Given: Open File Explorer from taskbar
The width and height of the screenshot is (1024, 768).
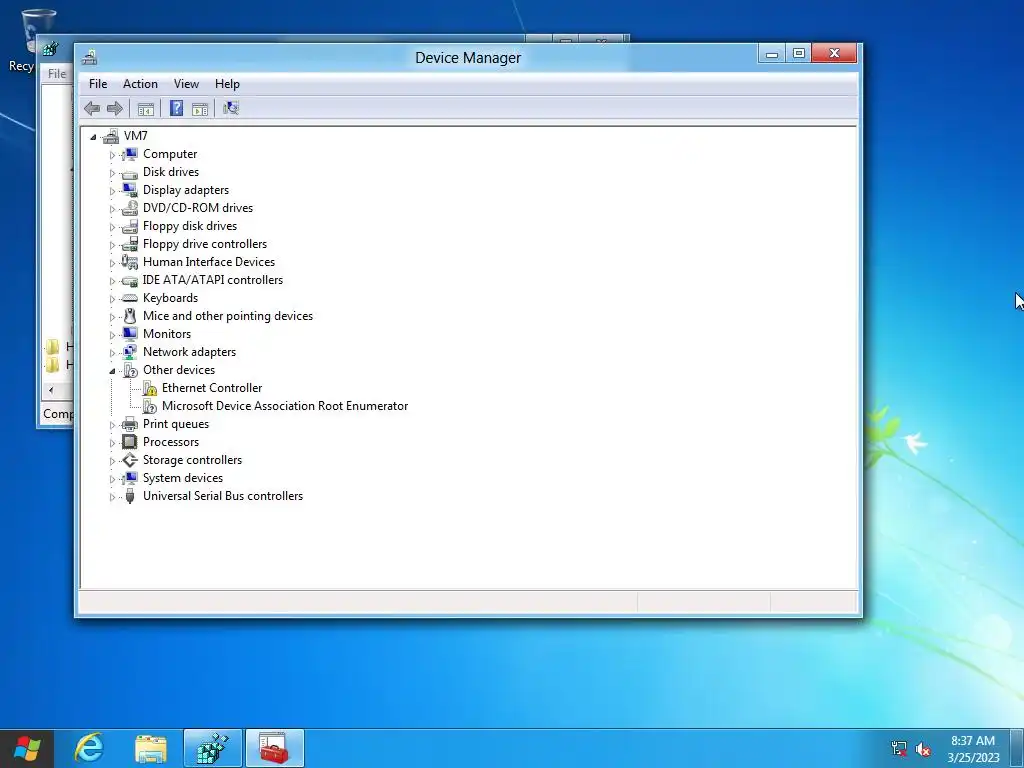Looking at the screenshot, I should (x=151, y=748).
